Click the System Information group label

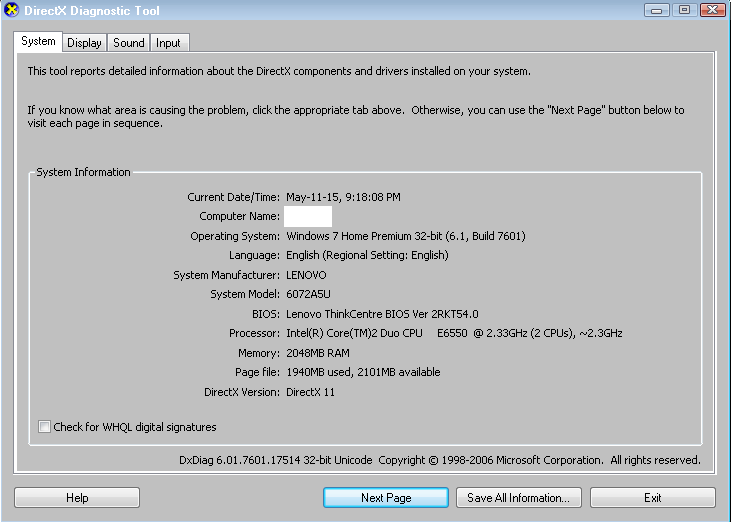pyautogui.click(x=83, y=172)
